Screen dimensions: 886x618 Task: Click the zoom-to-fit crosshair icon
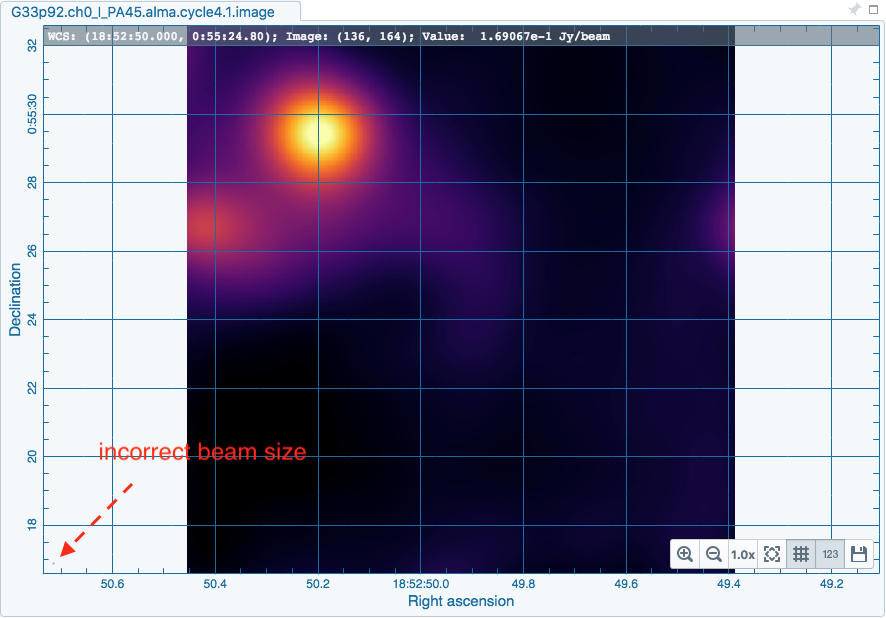click(771, 554)
